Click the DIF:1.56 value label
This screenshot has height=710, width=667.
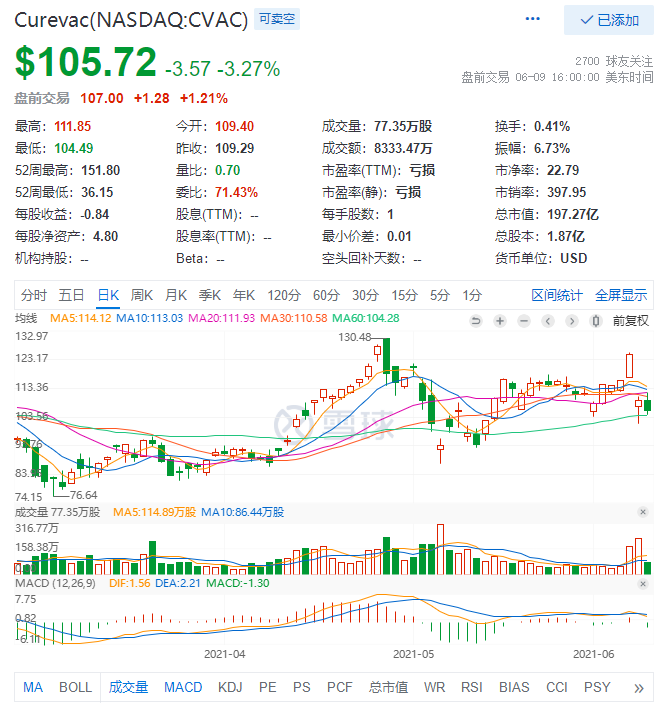click(x=130, y=583)
